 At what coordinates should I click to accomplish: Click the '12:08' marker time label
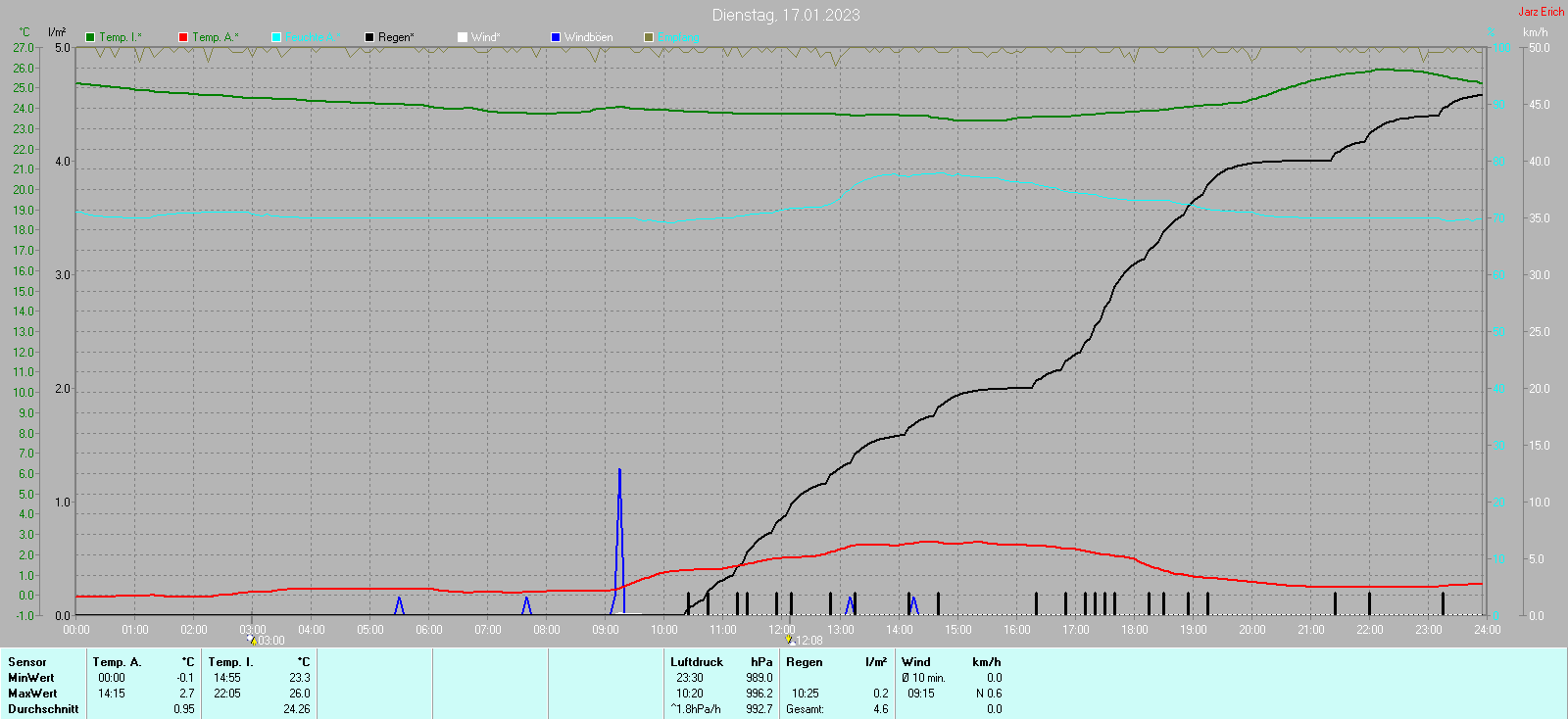(x=808, y=641)
